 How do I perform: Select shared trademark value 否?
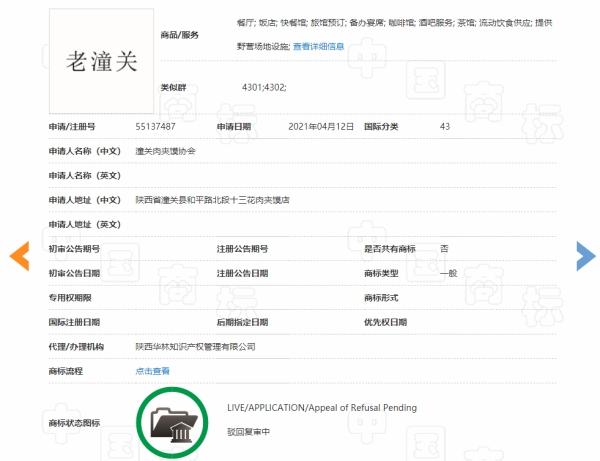pyautogui.click(x=444, y=249)
